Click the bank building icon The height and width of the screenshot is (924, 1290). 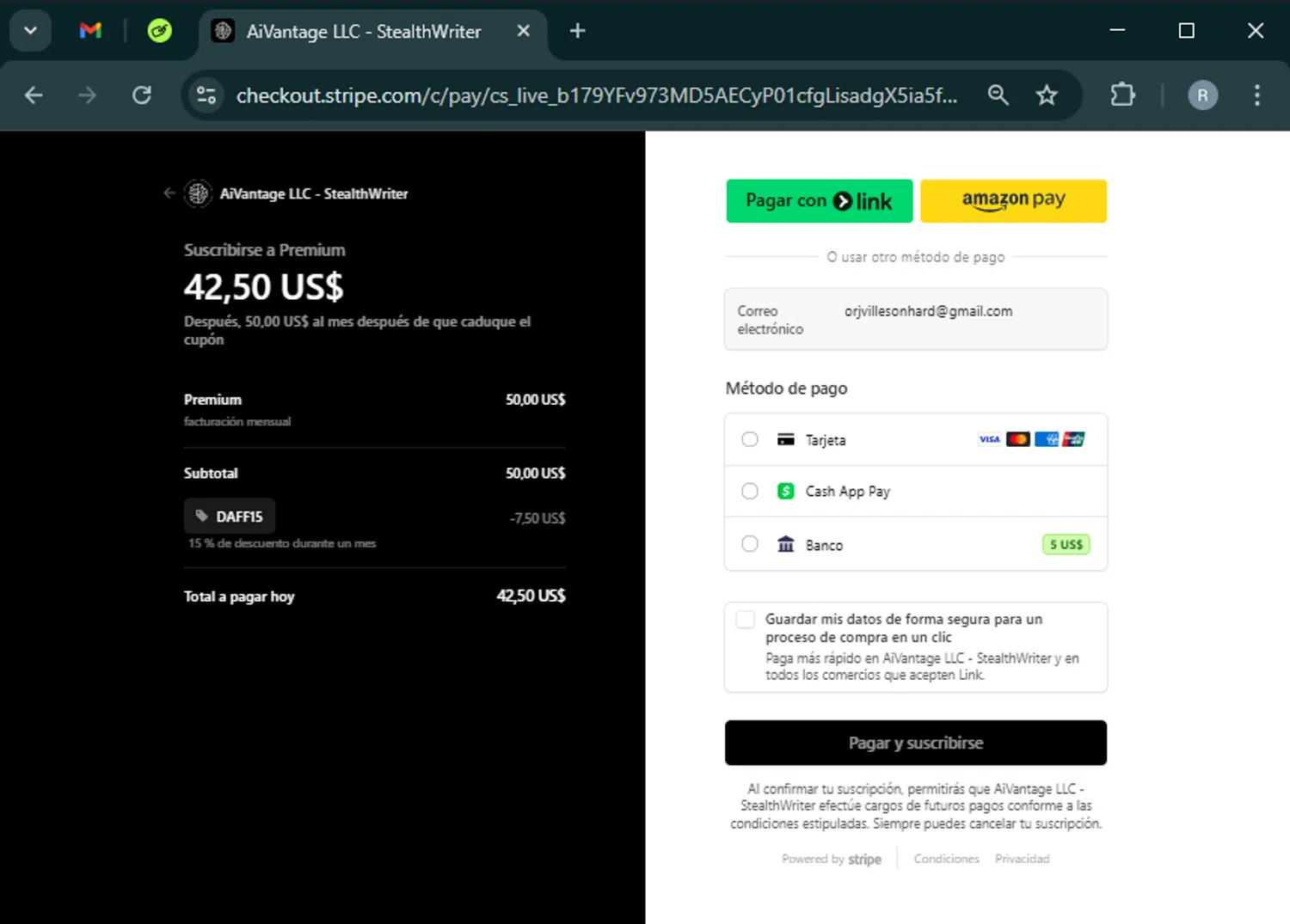(785, 544)
